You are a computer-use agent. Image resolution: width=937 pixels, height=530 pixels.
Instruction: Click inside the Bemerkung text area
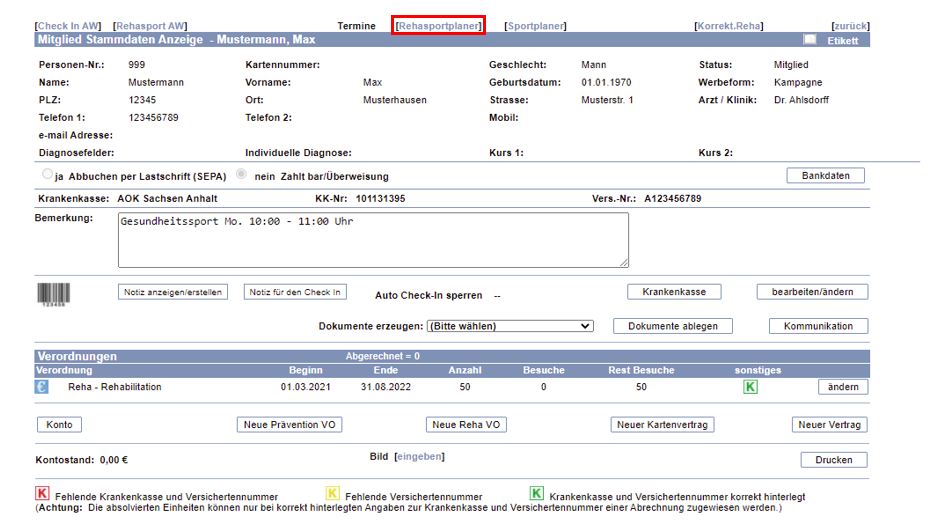point(373,240)
